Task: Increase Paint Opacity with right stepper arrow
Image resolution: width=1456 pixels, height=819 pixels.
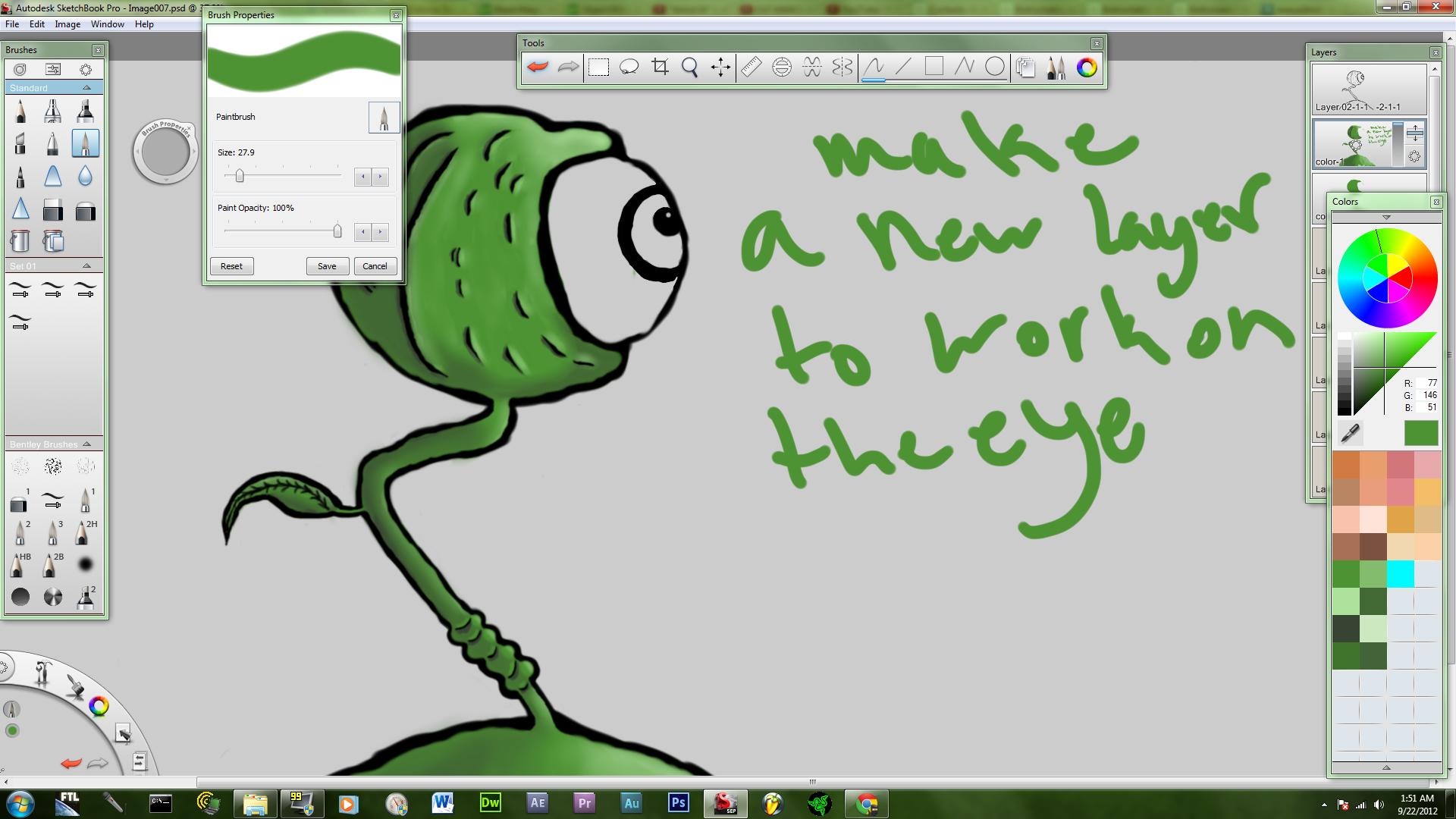Action: coord(380,232)
